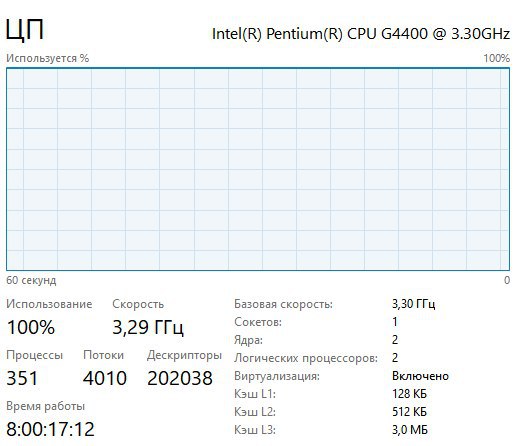Select the 3,30 ГГц base speed value
The image size is (524, 446).
tap(413, 304)
